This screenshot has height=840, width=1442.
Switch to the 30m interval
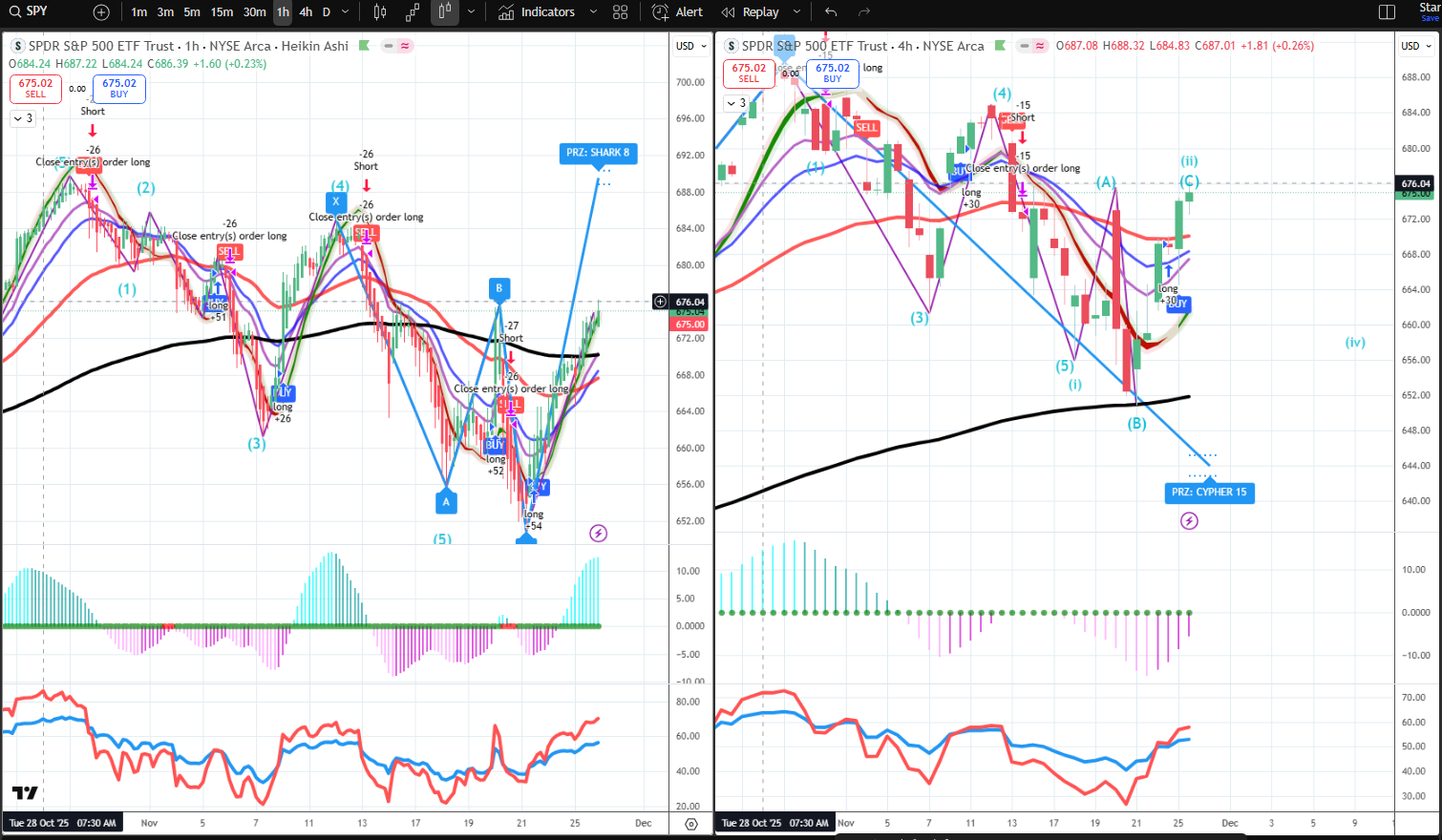(254, 12)
